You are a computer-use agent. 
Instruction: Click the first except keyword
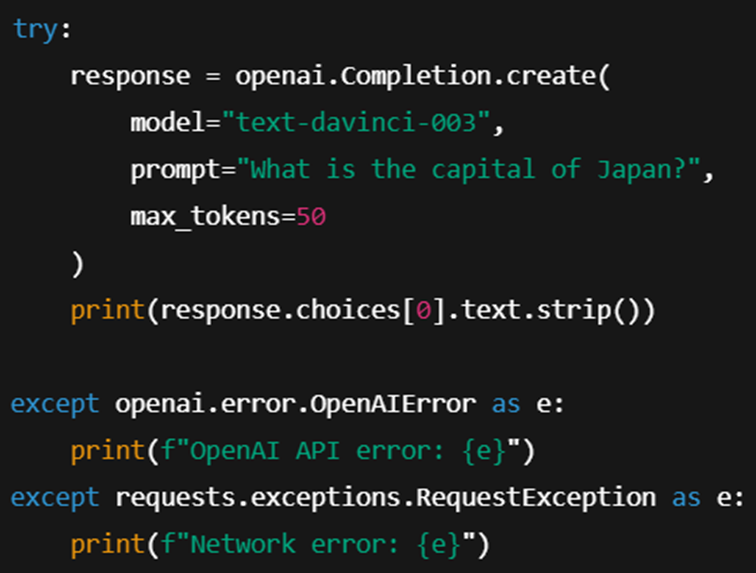pos(55,404)
